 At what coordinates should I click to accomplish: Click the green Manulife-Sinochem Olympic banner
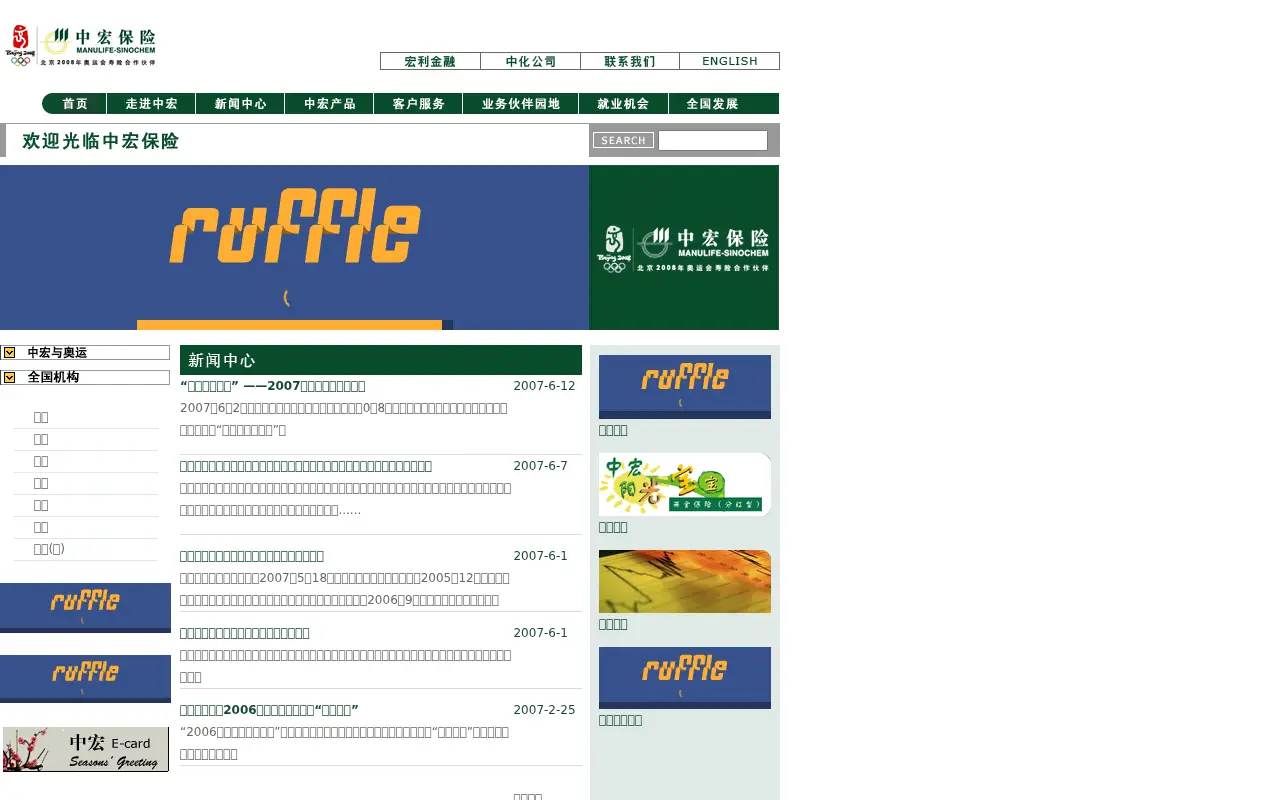point(684,247)
